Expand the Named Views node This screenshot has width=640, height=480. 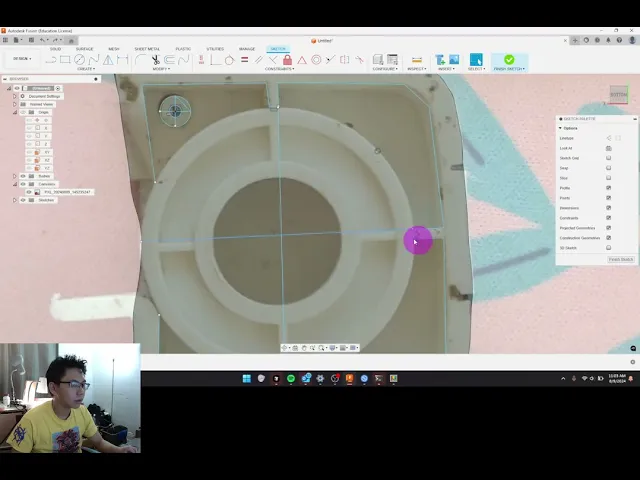(x=15, y=104)
